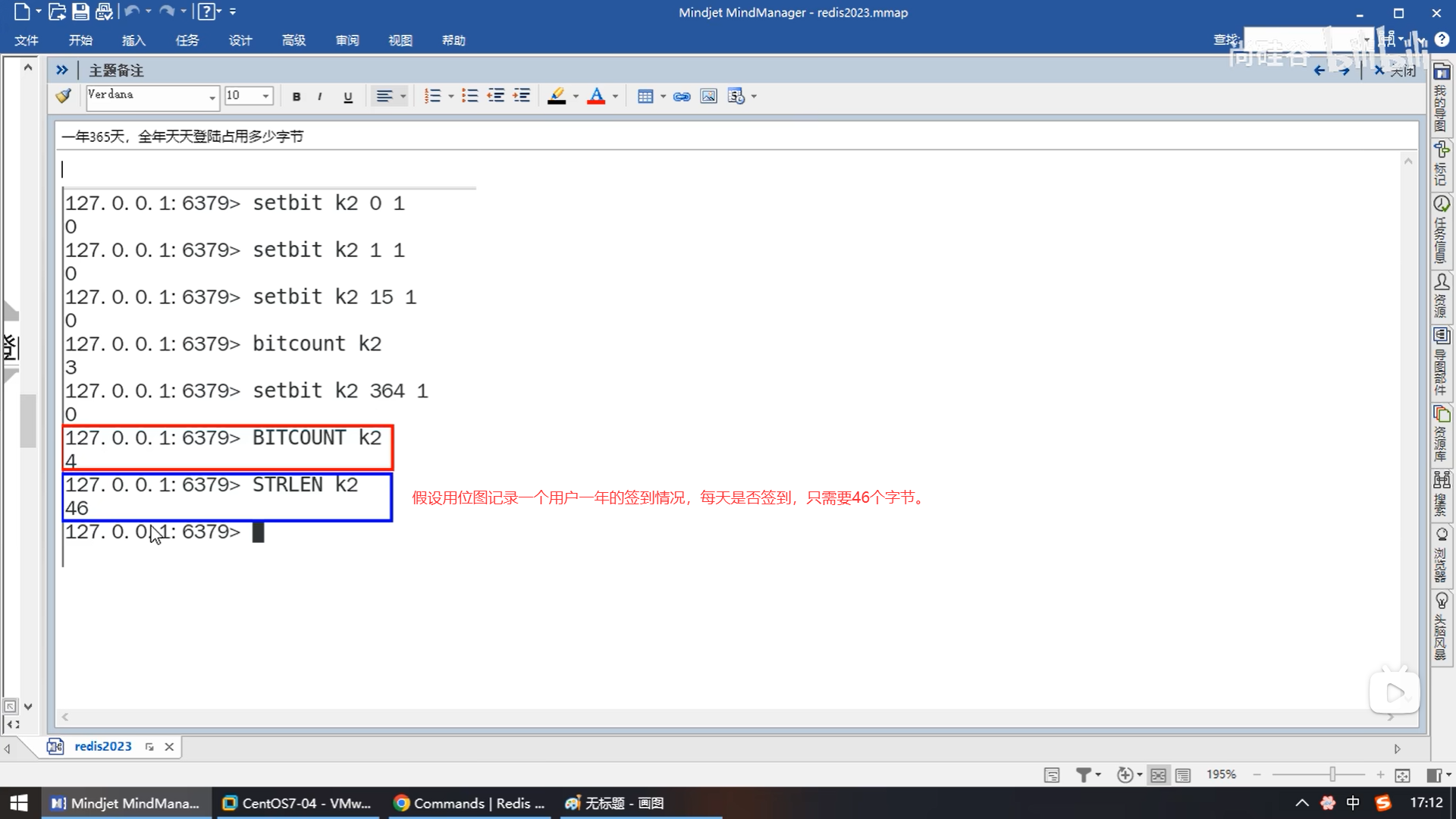
Task: Toggle bold formatting
Action: (x=297, y=96)
